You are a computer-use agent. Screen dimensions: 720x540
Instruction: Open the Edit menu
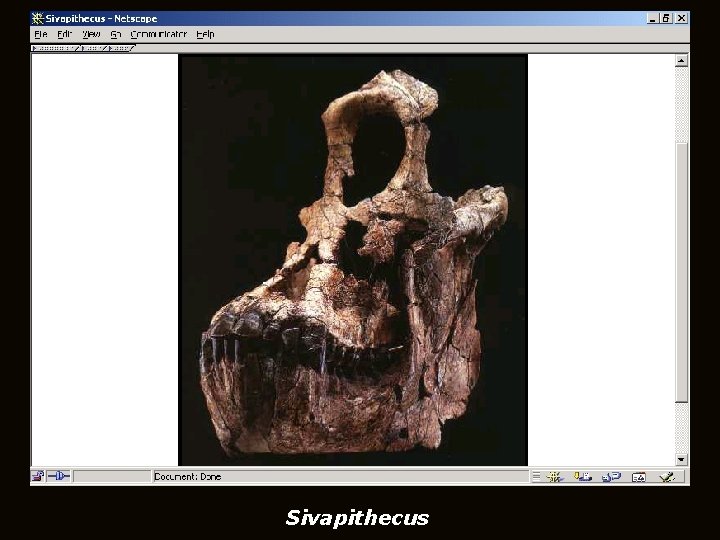click(65, 34)
